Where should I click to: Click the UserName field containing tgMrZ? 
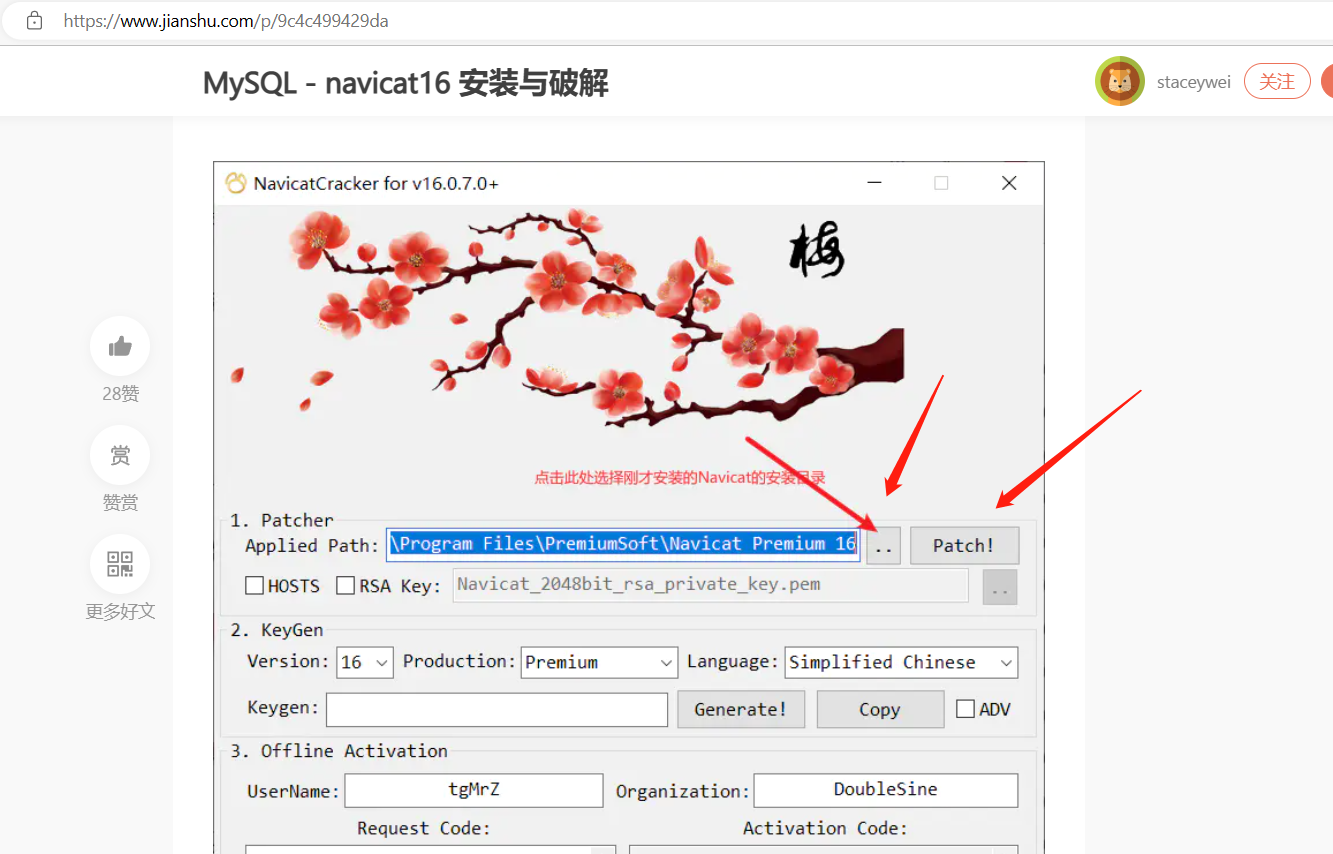(x=474, y=790)
